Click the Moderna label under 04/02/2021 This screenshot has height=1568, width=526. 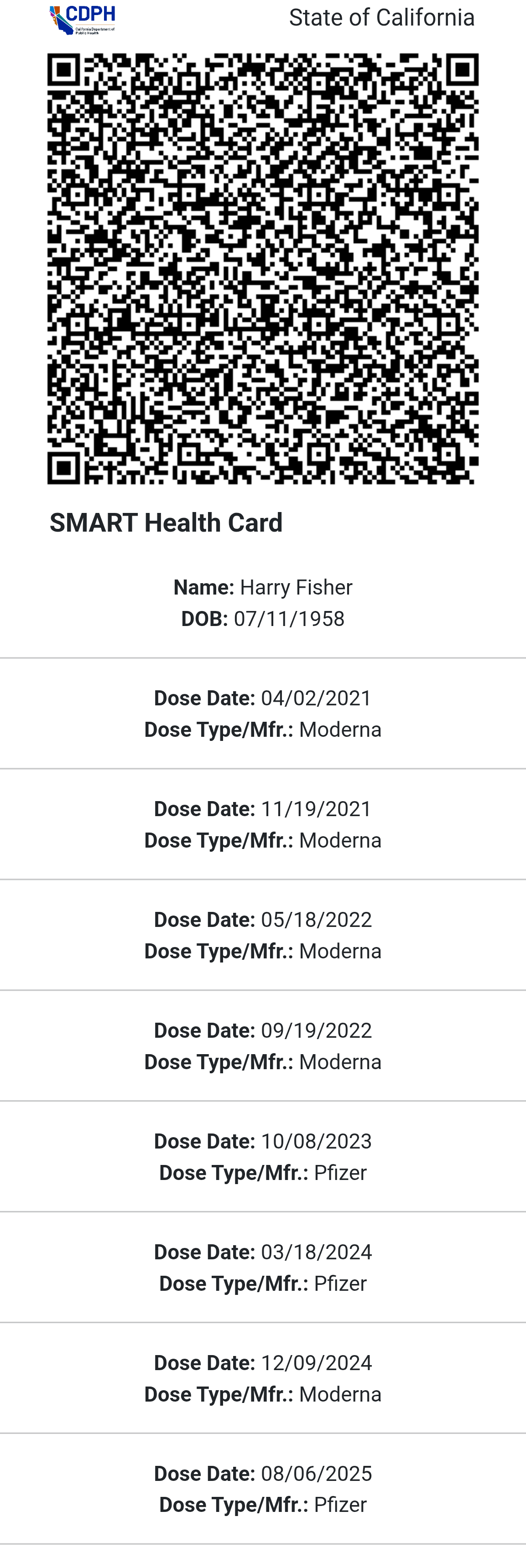tap(340, 730)
